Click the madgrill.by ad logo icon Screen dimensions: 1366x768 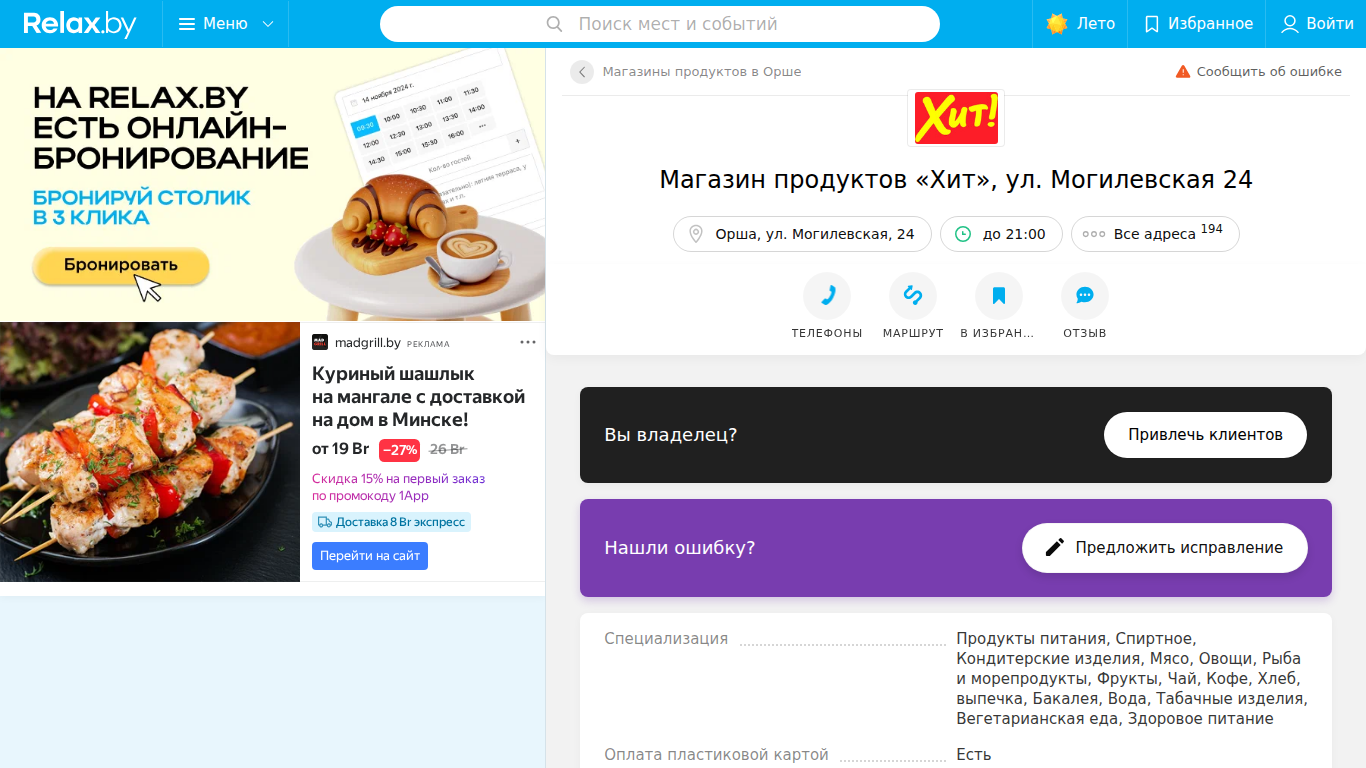(320, 342)
